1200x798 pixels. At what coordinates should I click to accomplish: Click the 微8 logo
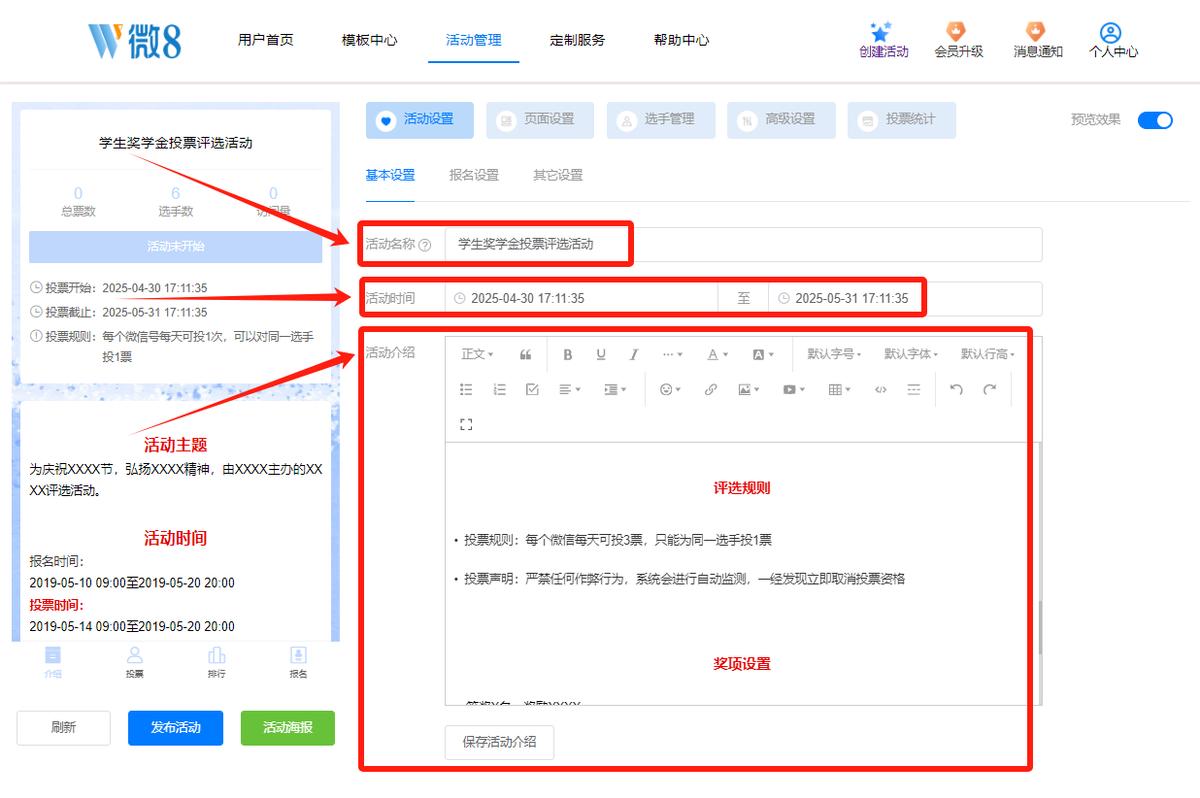[134, 40]
